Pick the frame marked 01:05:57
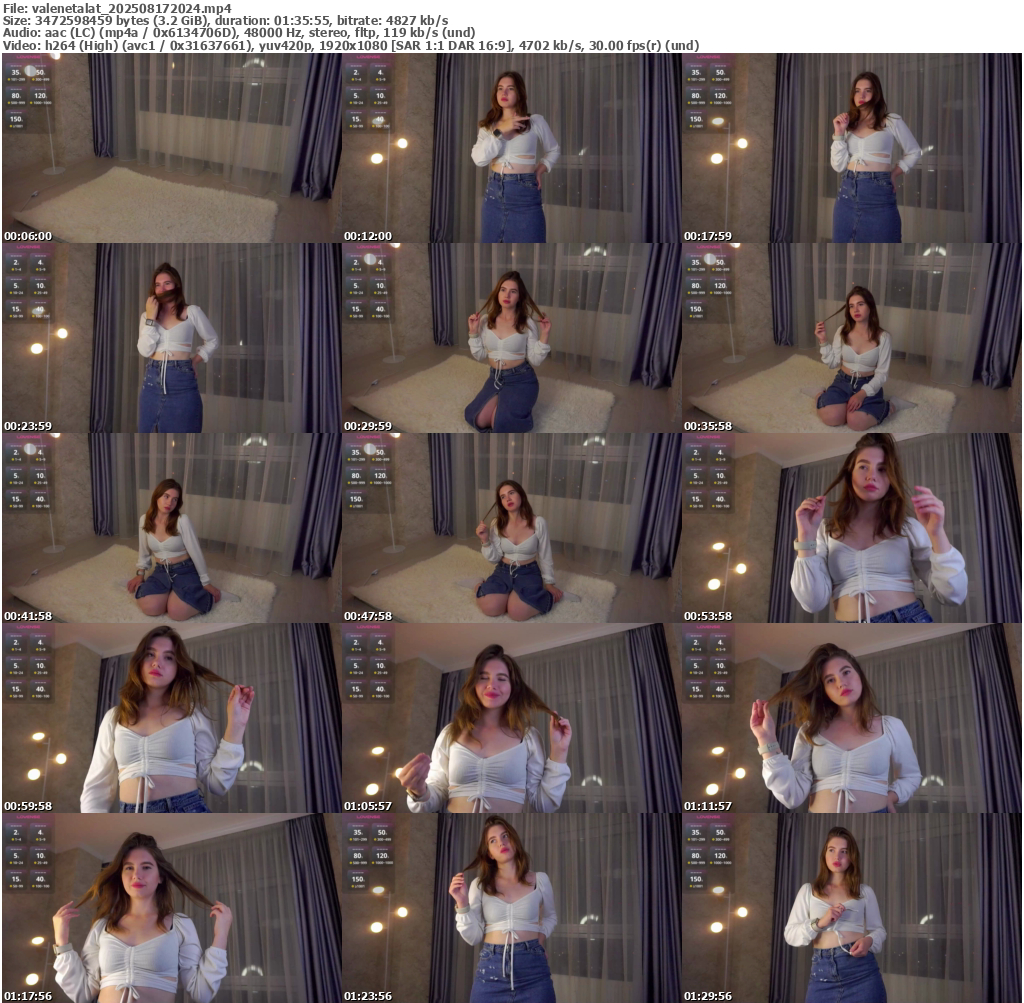Image resolution: width=1024 pixels, height=1003 pixels. point(512,718)
